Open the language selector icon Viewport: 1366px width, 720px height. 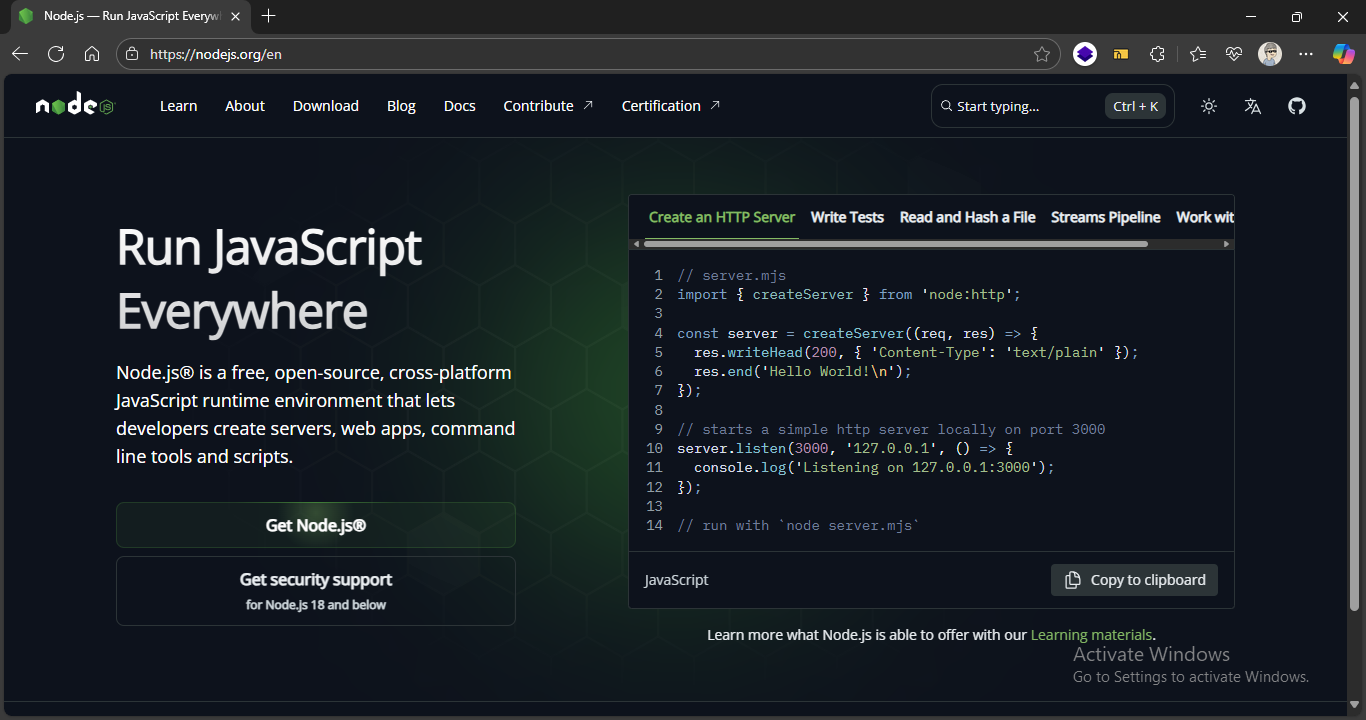1252,105
